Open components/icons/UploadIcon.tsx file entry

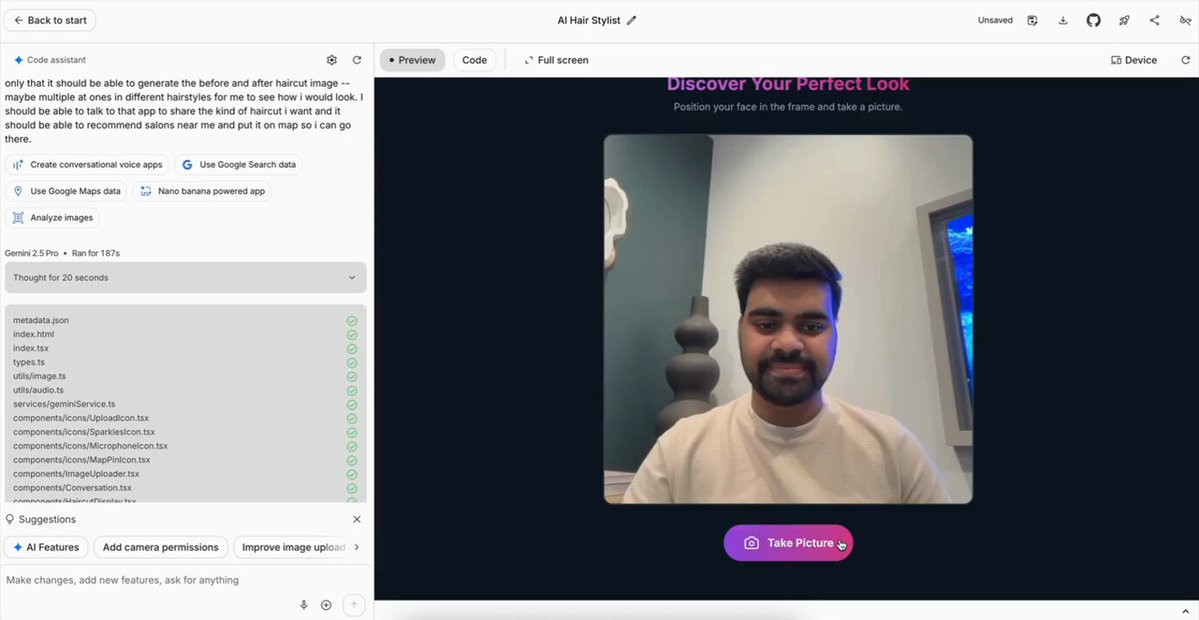pos(81,418)
